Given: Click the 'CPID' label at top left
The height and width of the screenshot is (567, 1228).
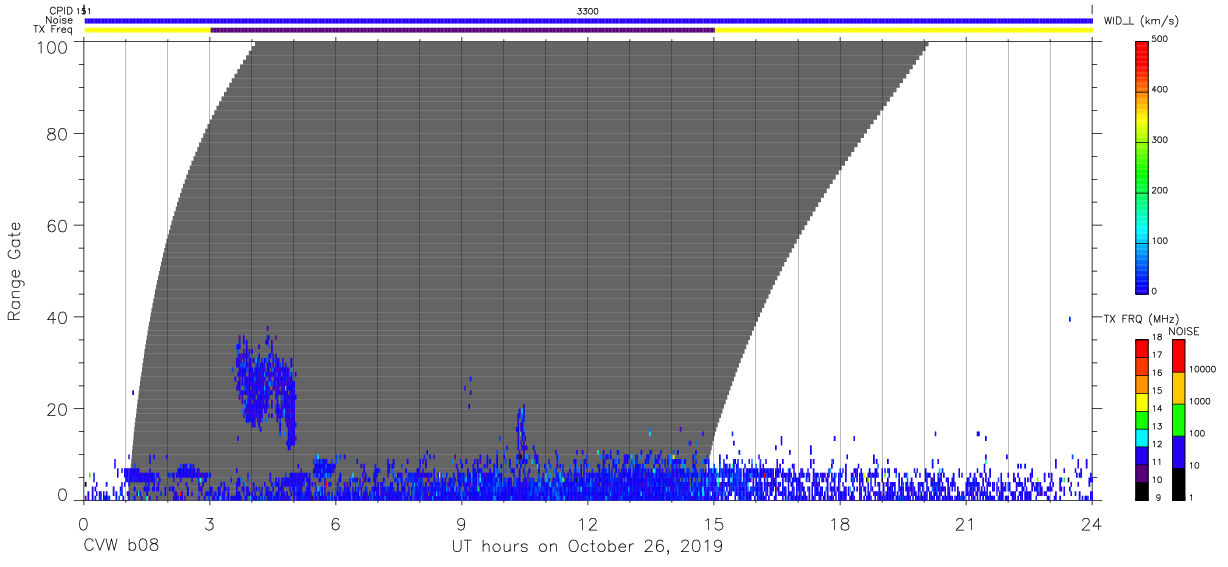Looking at the screenshot, I should point(61,11).
